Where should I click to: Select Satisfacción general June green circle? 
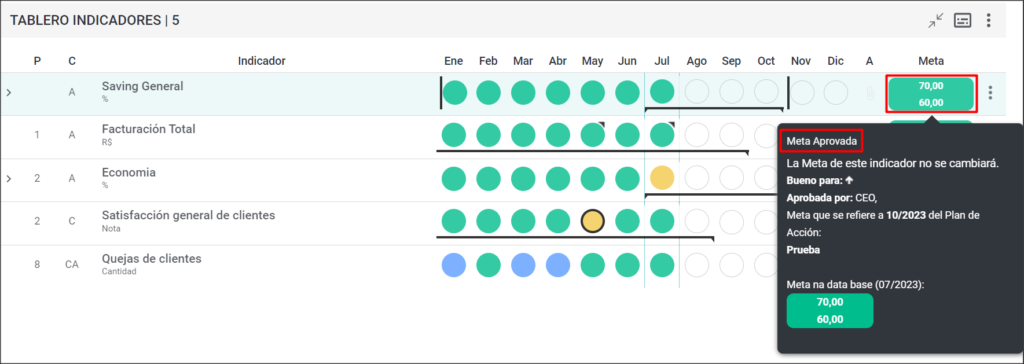(x=628, y=222)
